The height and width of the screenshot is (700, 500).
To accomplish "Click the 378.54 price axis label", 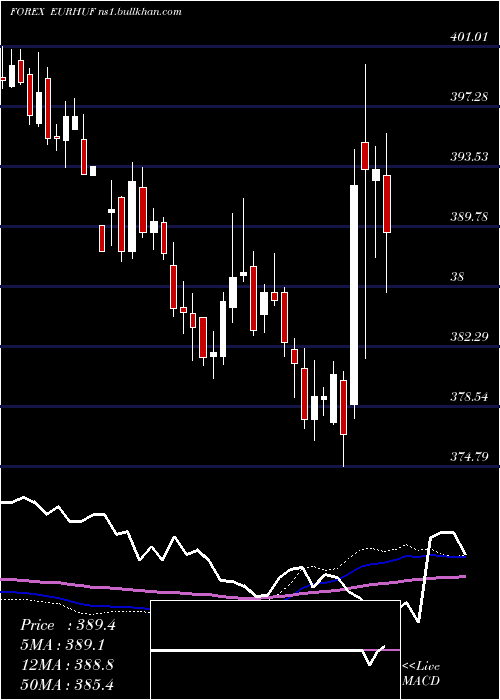I will click(469, 397).
